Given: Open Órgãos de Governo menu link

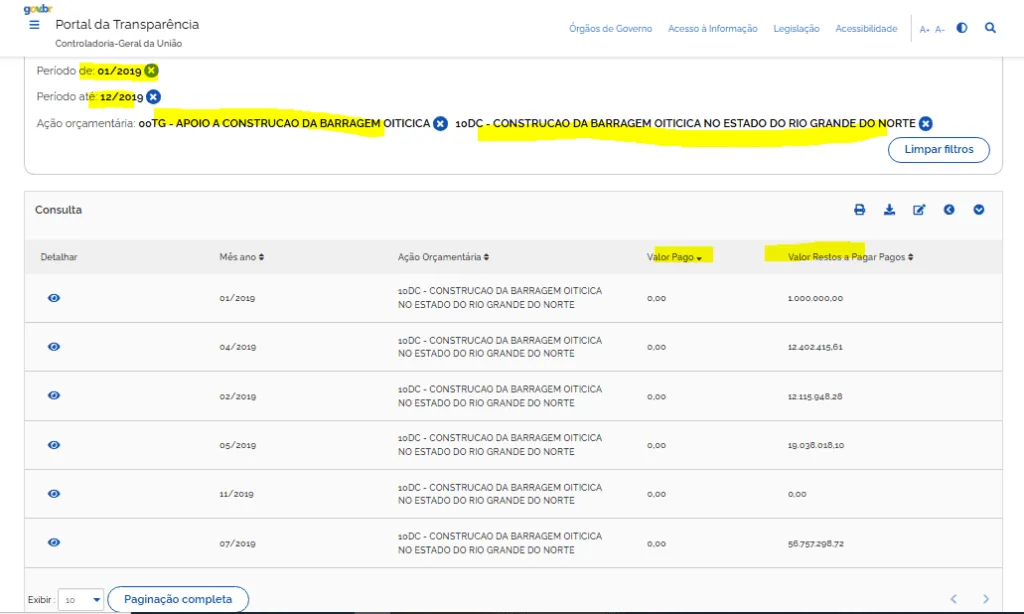Looking at the screenshot, I should (610, 29).
